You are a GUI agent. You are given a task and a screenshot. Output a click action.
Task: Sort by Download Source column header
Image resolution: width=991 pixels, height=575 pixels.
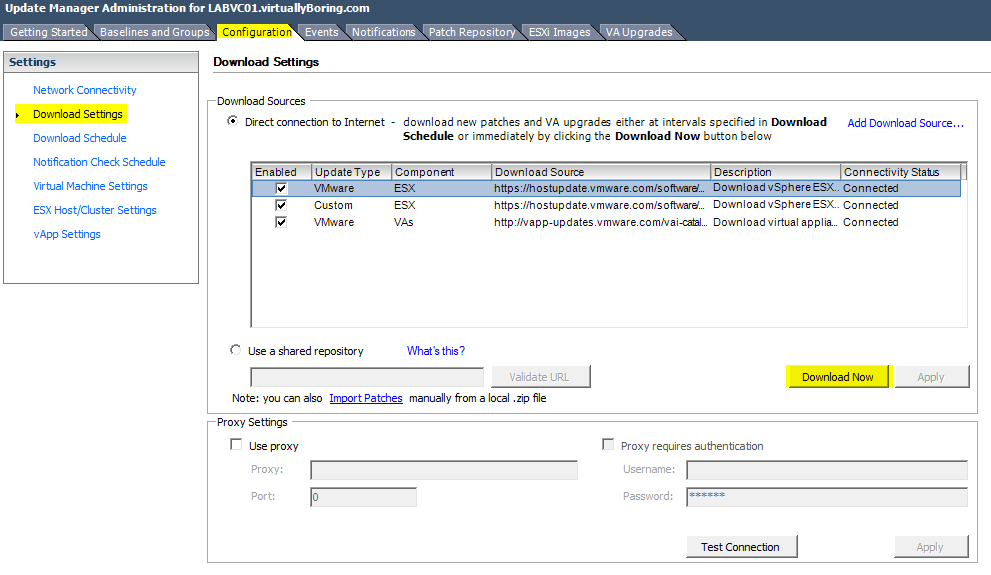601,172
